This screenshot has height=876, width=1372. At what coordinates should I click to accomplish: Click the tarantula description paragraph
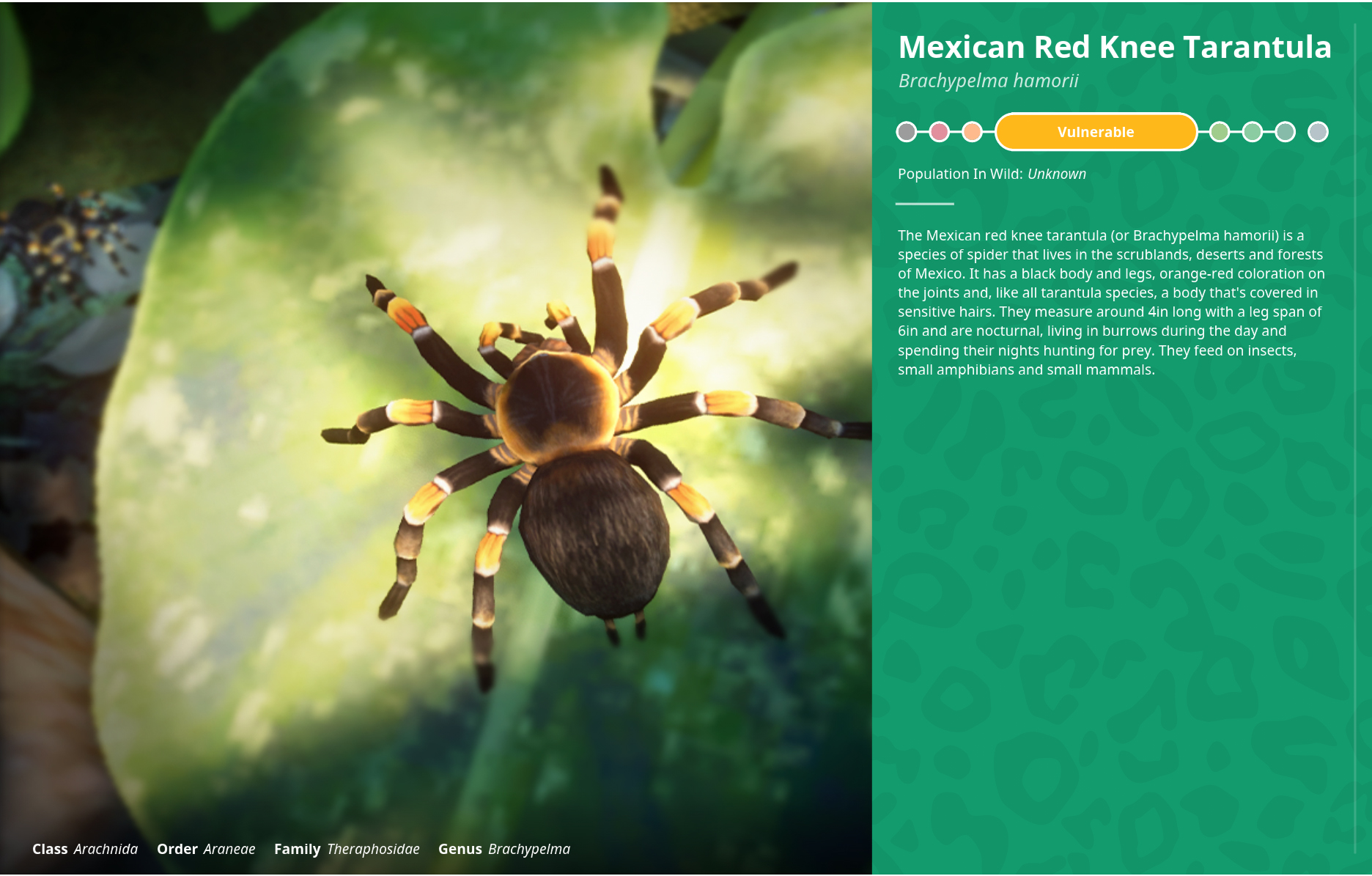tap(1111, 302)
